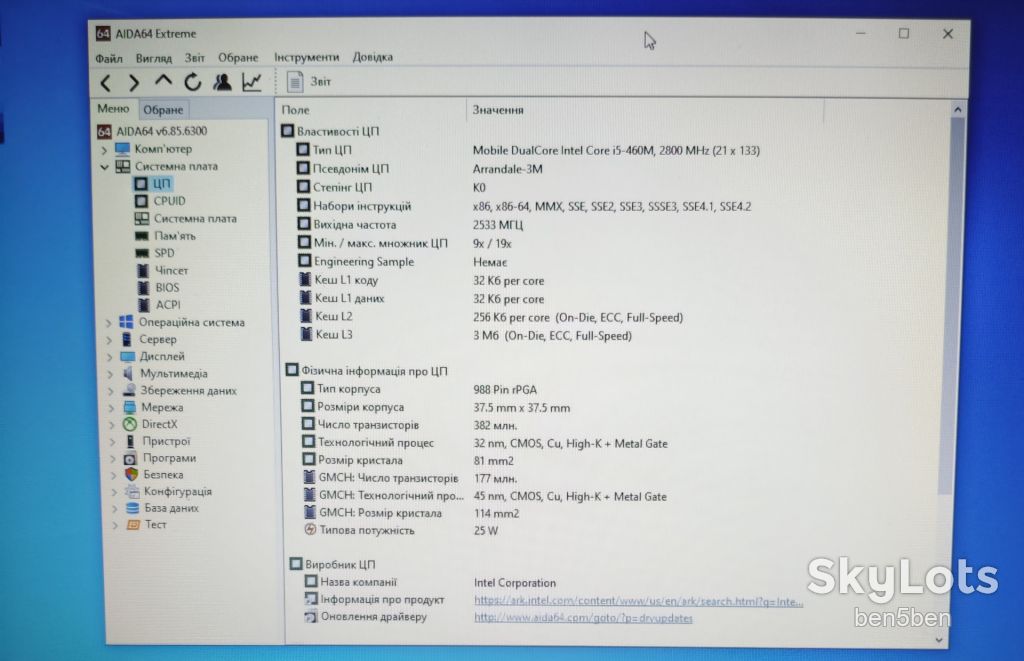Open the SPD tree entry
Image resolution: width=1024 pixels, height=661 pixels.
[155, 253]
